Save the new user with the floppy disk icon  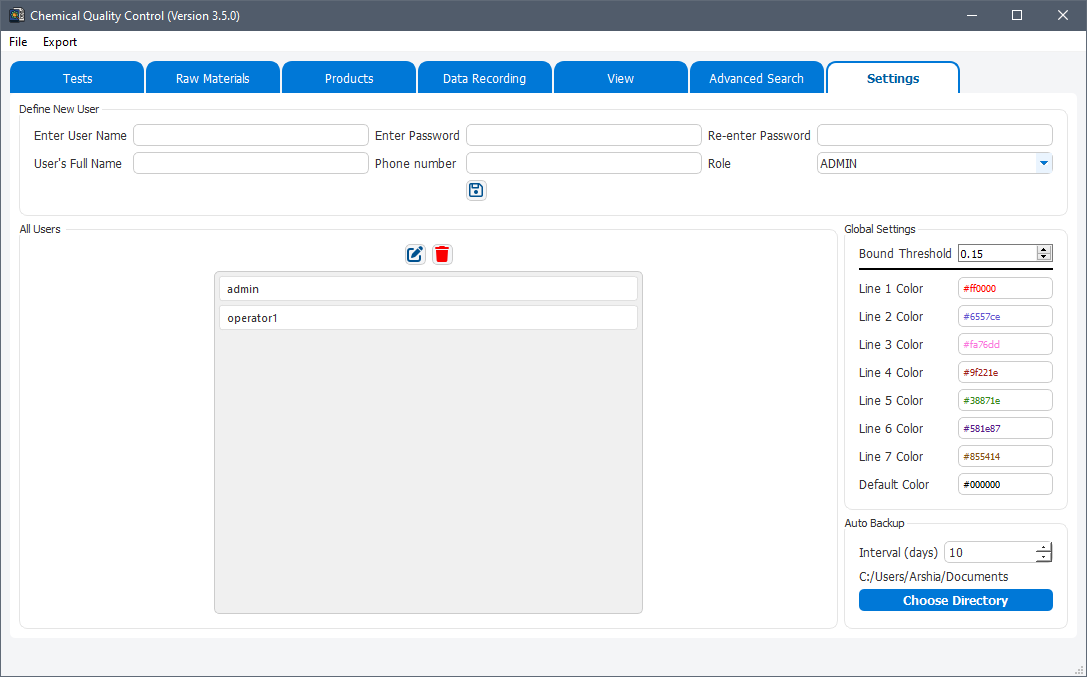coord(476,190)
